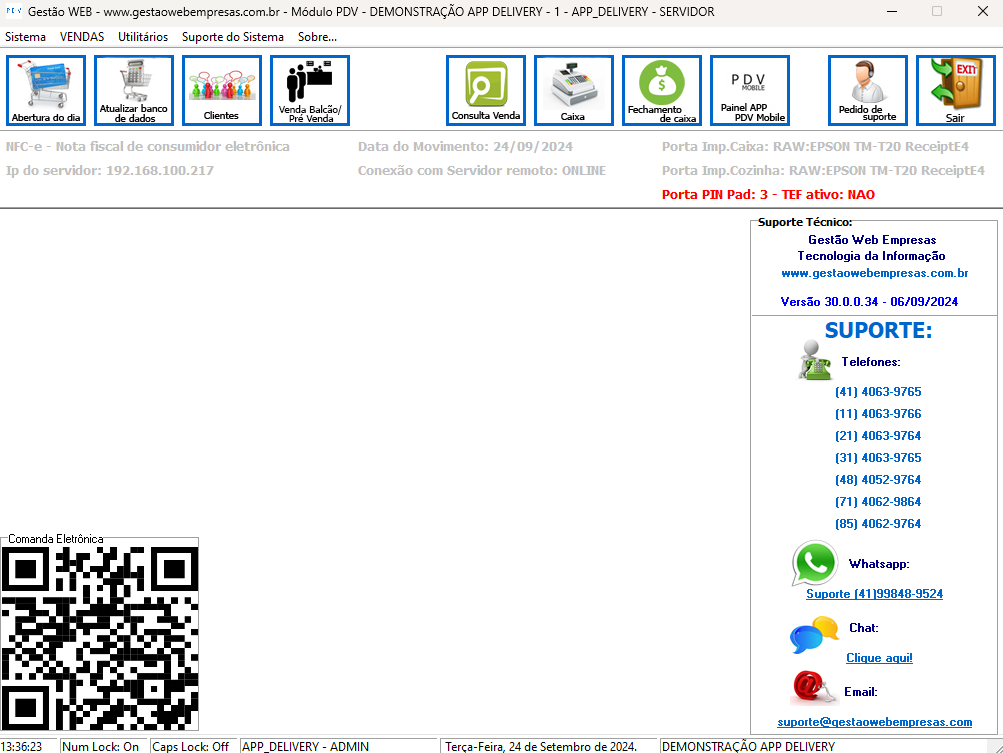Open the Clientes toolbar button
This screenshot has height=753, width=1003.
pyautogui.click(x=221, y=90)
